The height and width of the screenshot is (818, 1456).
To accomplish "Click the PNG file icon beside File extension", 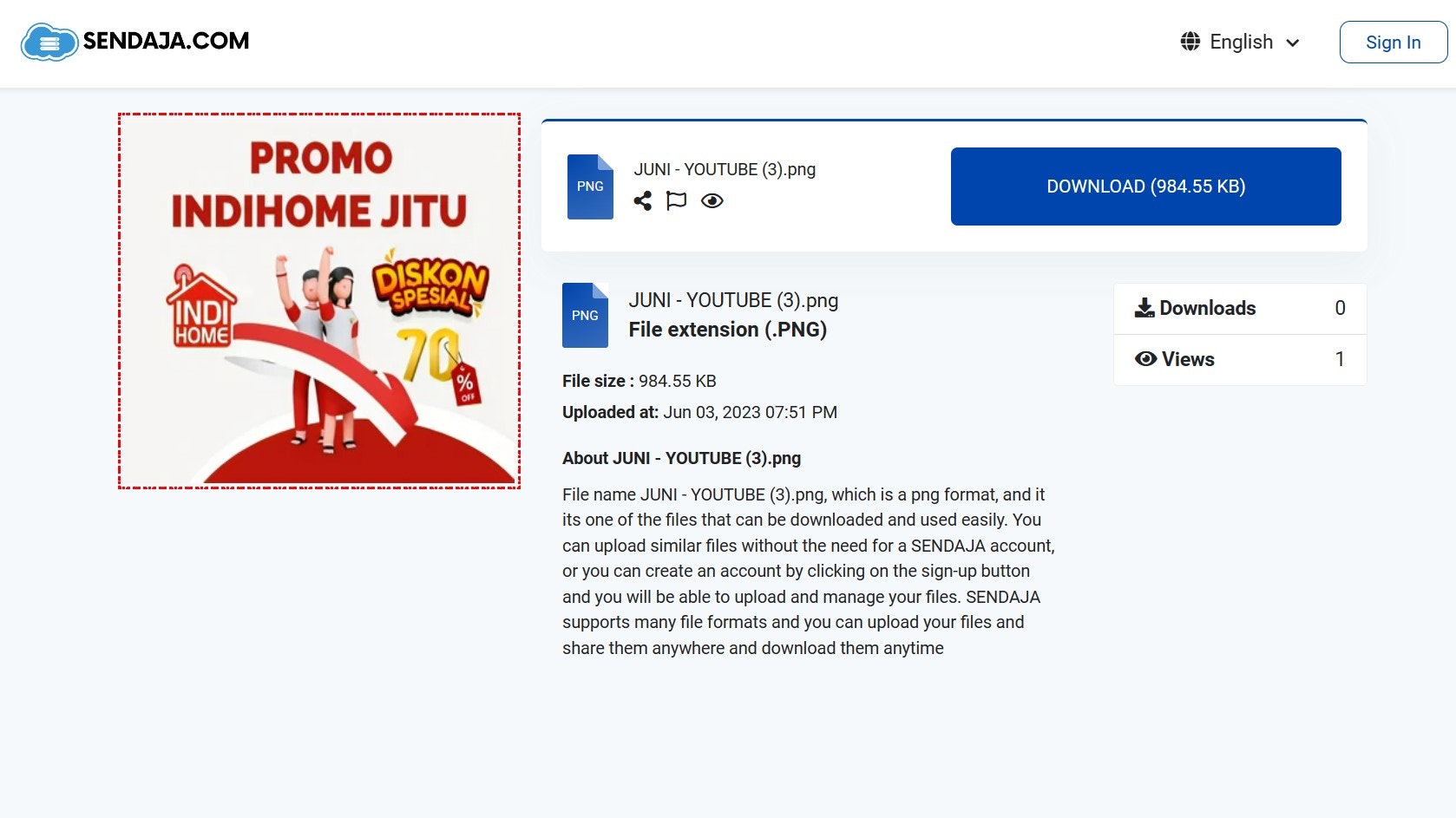I will coord(585,316).
